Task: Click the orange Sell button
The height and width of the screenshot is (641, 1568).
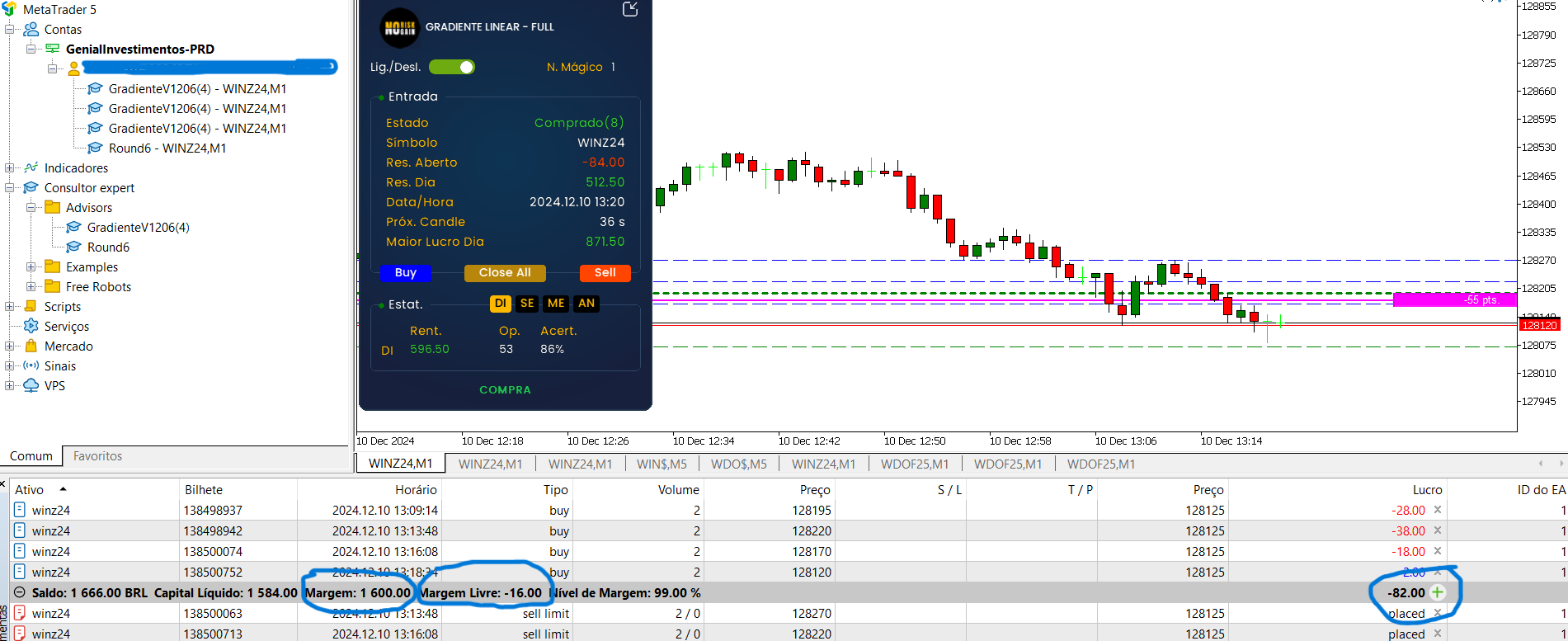Action: click(605, 273)
